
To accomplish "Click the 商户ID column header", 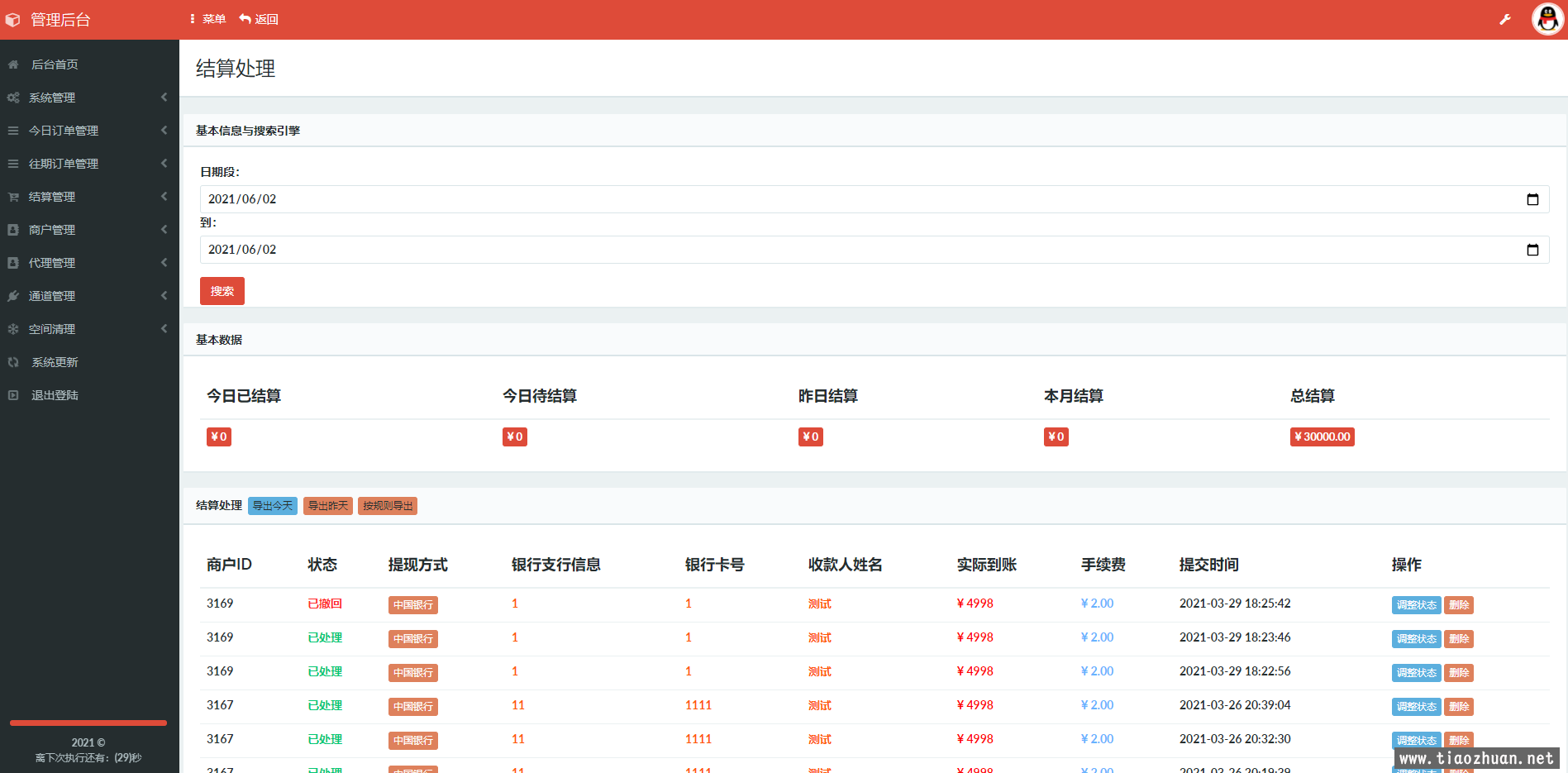I will click(x=229, y=565).
